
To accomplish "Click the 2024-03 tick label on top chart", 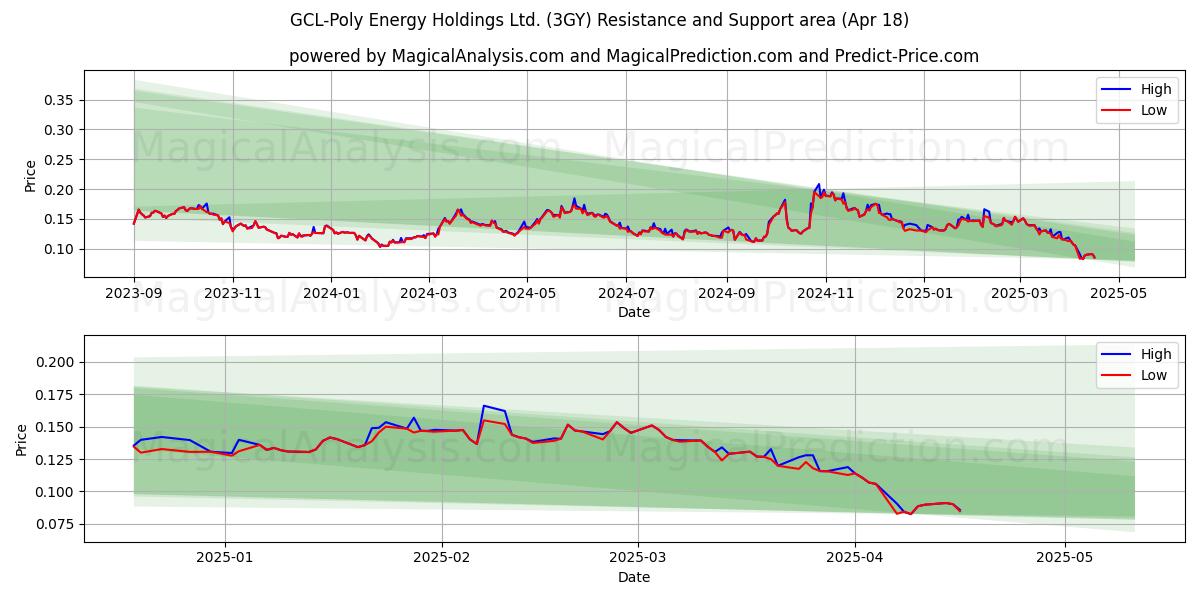I will tap(429, 292).
